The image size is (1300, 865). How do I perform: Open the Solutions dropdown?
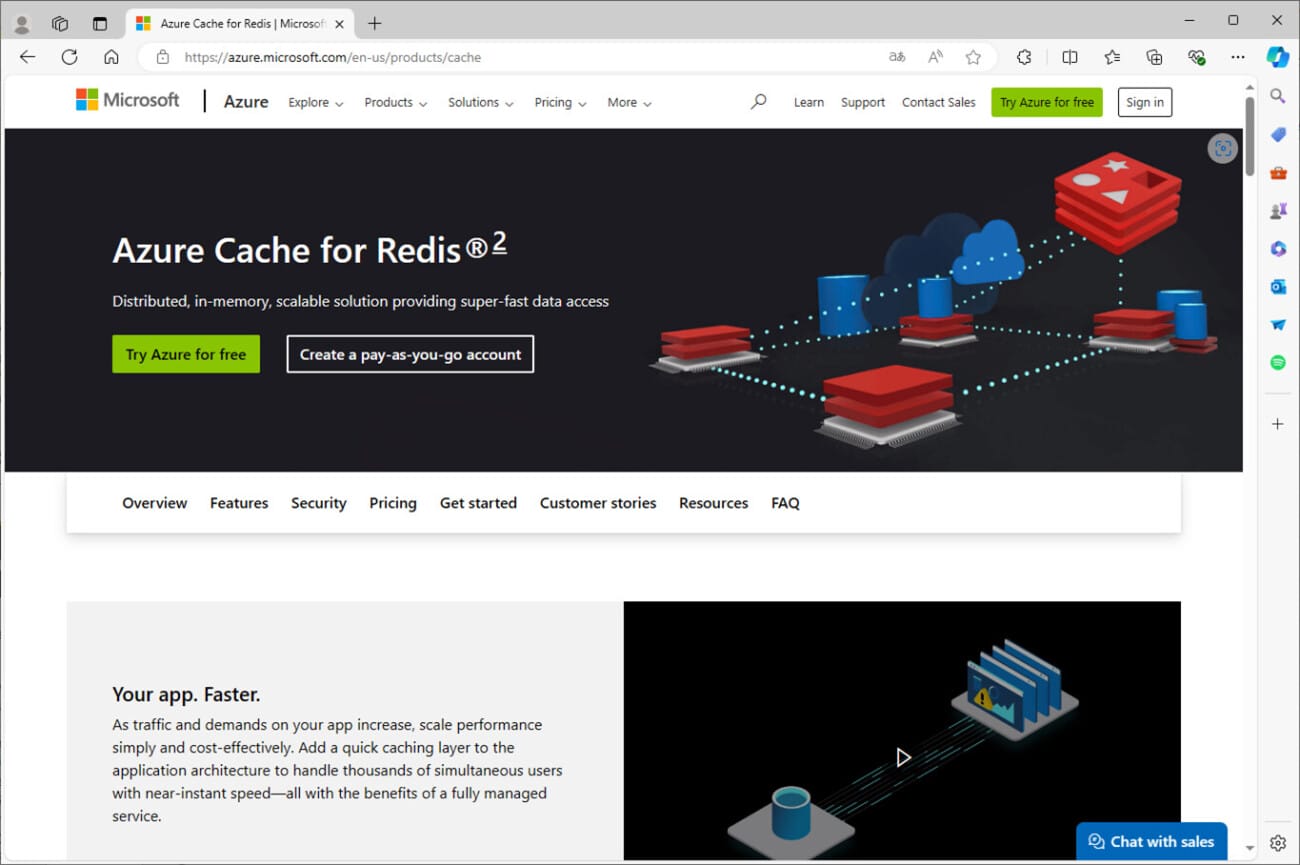pos(480,102)
